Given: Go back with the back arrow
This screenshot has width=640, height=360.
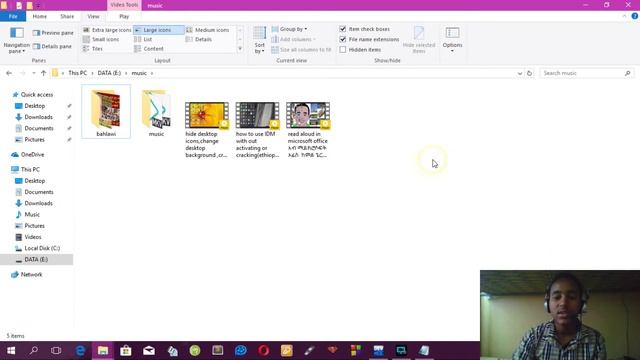Looking at the screenshot, I should tap(9, 73).
